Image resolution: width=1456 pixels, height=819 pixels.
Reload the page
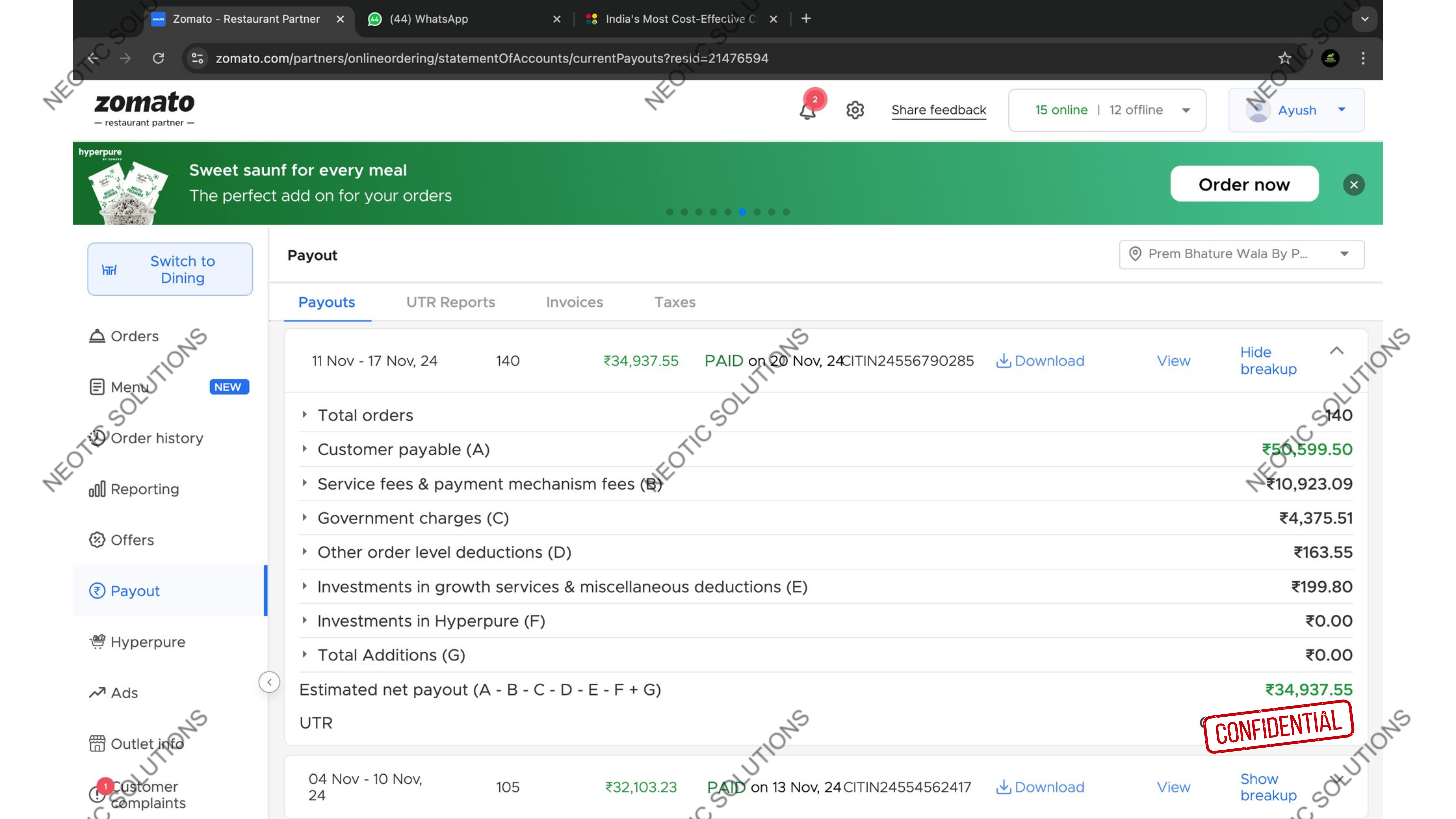[x=158, y=58]
